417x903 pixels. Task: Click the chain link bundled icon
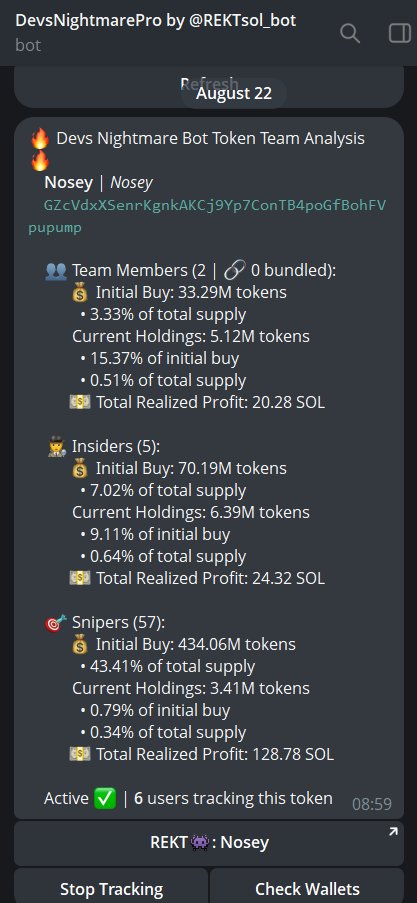pos(236,270)
